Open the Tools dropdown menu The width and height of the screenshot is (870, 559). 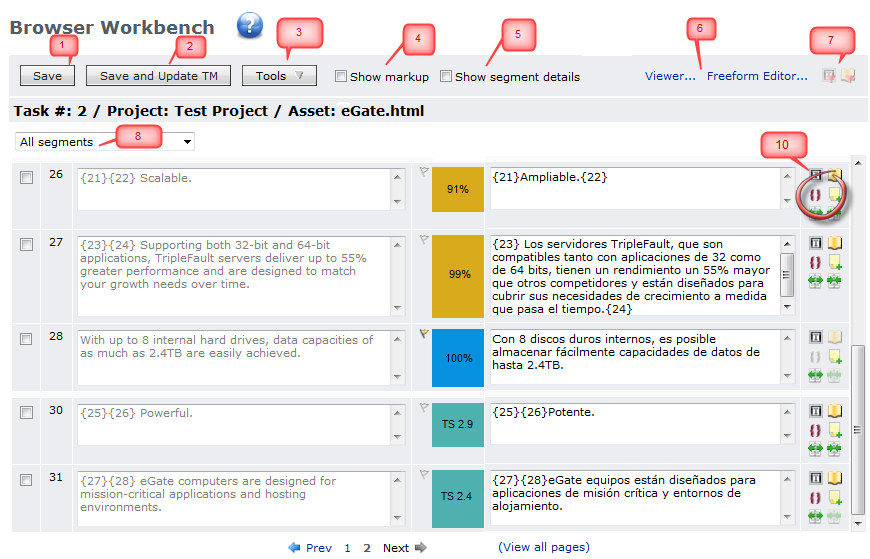[279, 76]
